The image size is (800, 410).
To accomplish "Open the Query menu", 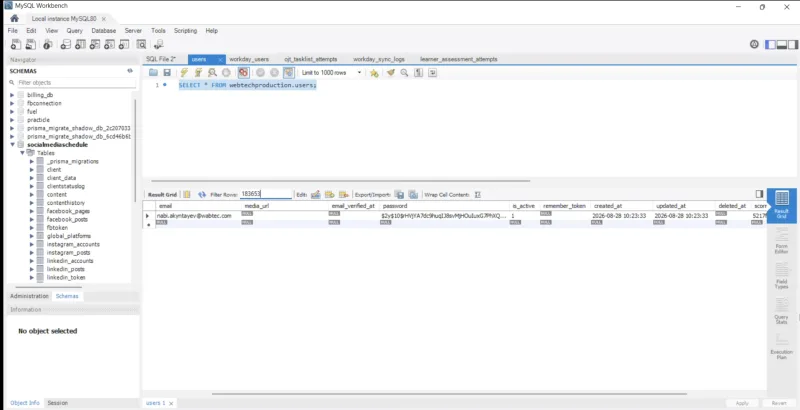I will click(74, 31).
